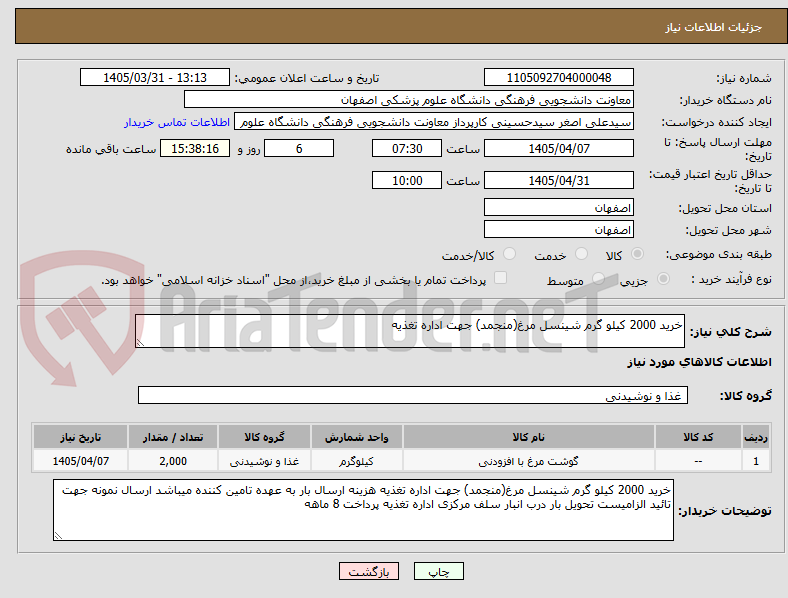The image size is (788, 598).
Task: Click the استان محل تحویل field
Action: tap(558, 208)
